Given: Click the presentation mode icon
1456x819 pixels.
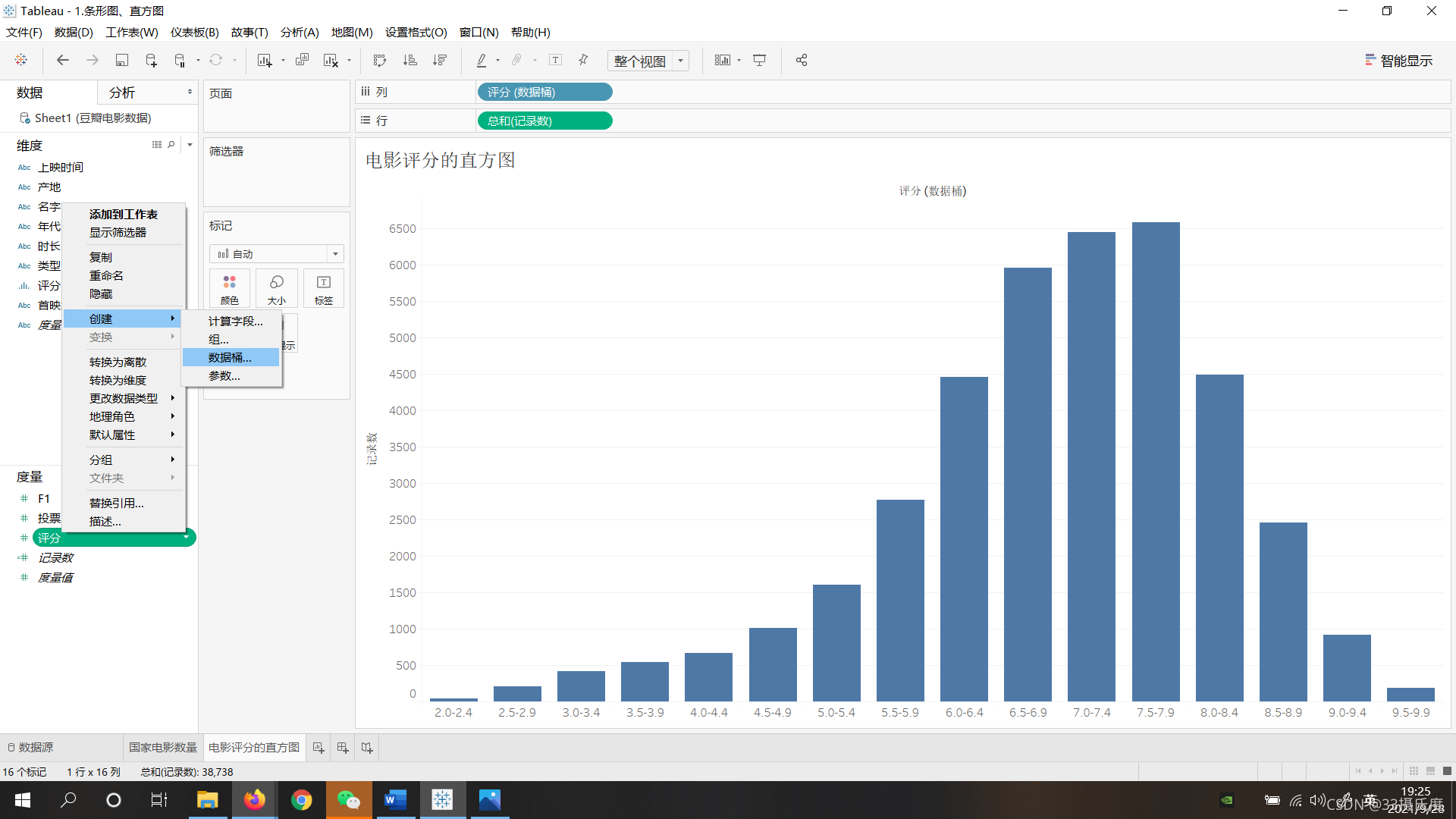Looking at the screenshot, I should tap(759, 61).
